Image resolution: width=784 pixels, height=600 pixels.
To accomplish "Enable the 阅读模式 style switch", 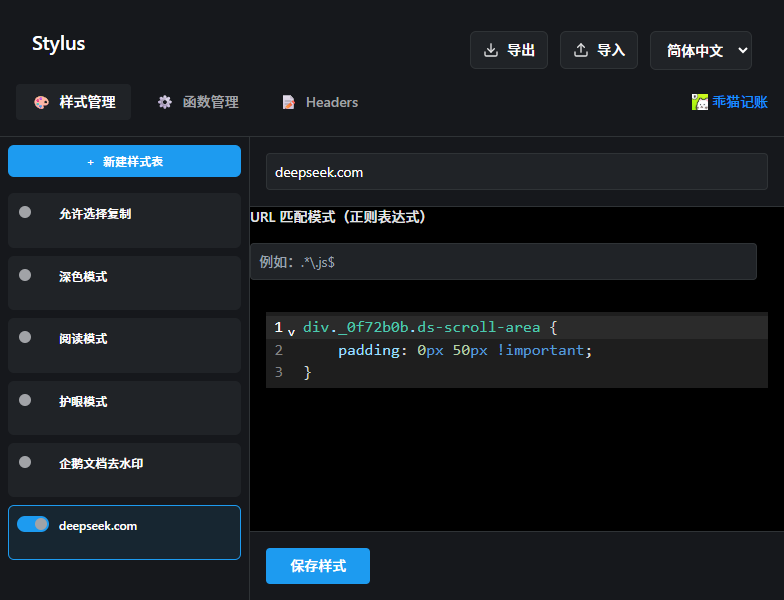I will tap(25, 338).
